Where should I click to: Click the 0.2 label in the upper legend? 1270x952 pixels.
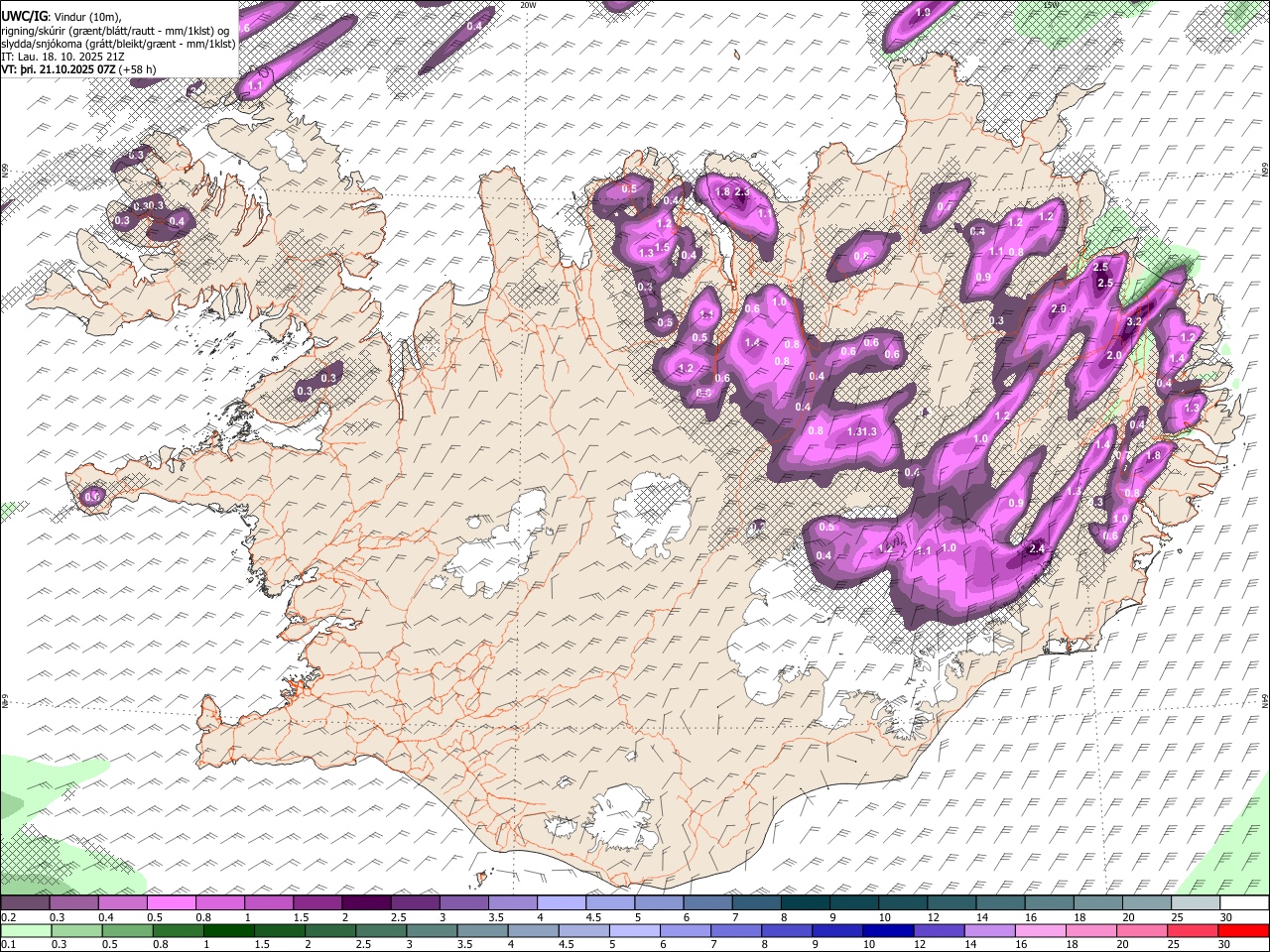point(8,917)
